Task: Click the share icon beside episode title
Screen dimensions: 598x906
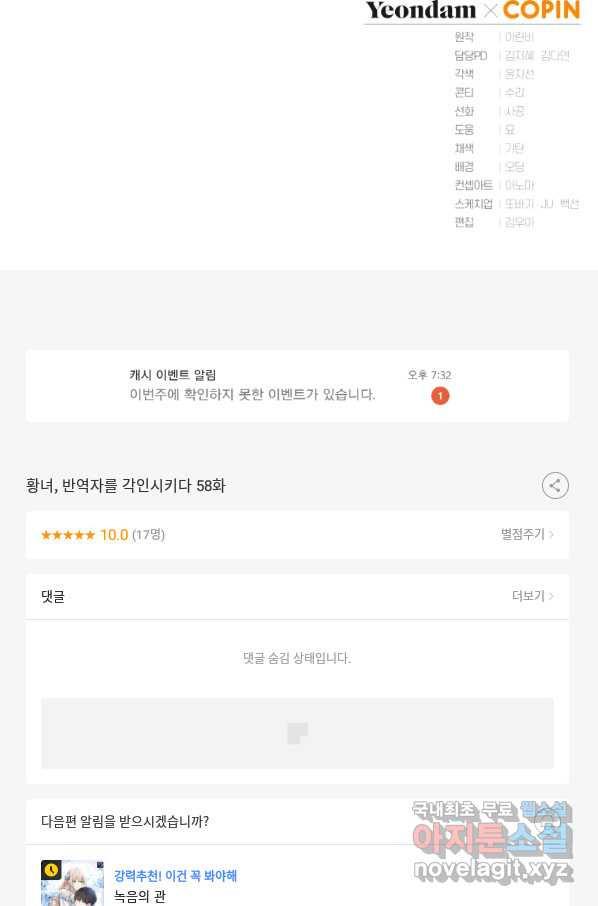Action: (555, 485)
